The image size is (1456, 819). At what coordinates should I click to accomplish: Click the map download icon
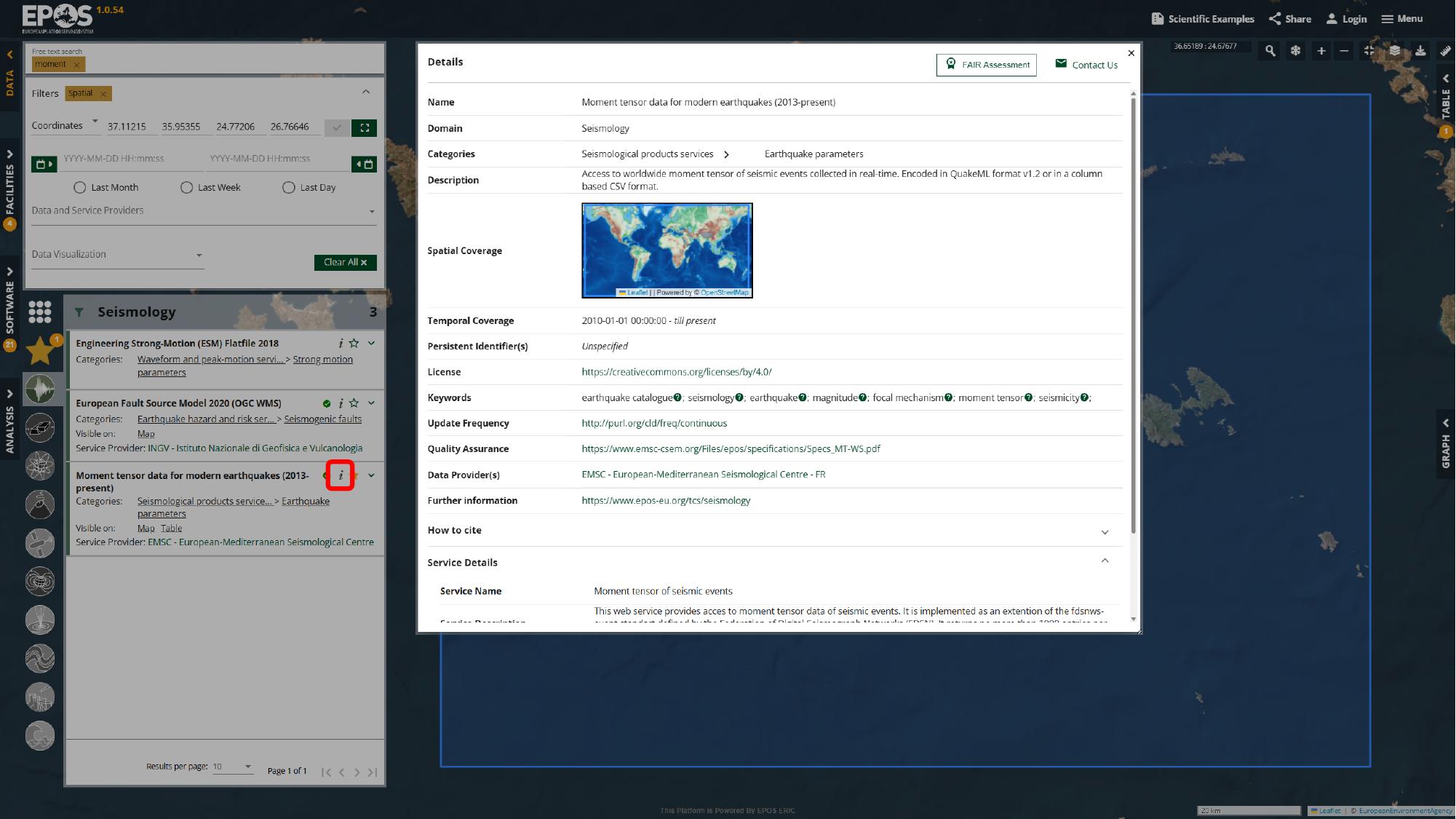point(1420,51)
